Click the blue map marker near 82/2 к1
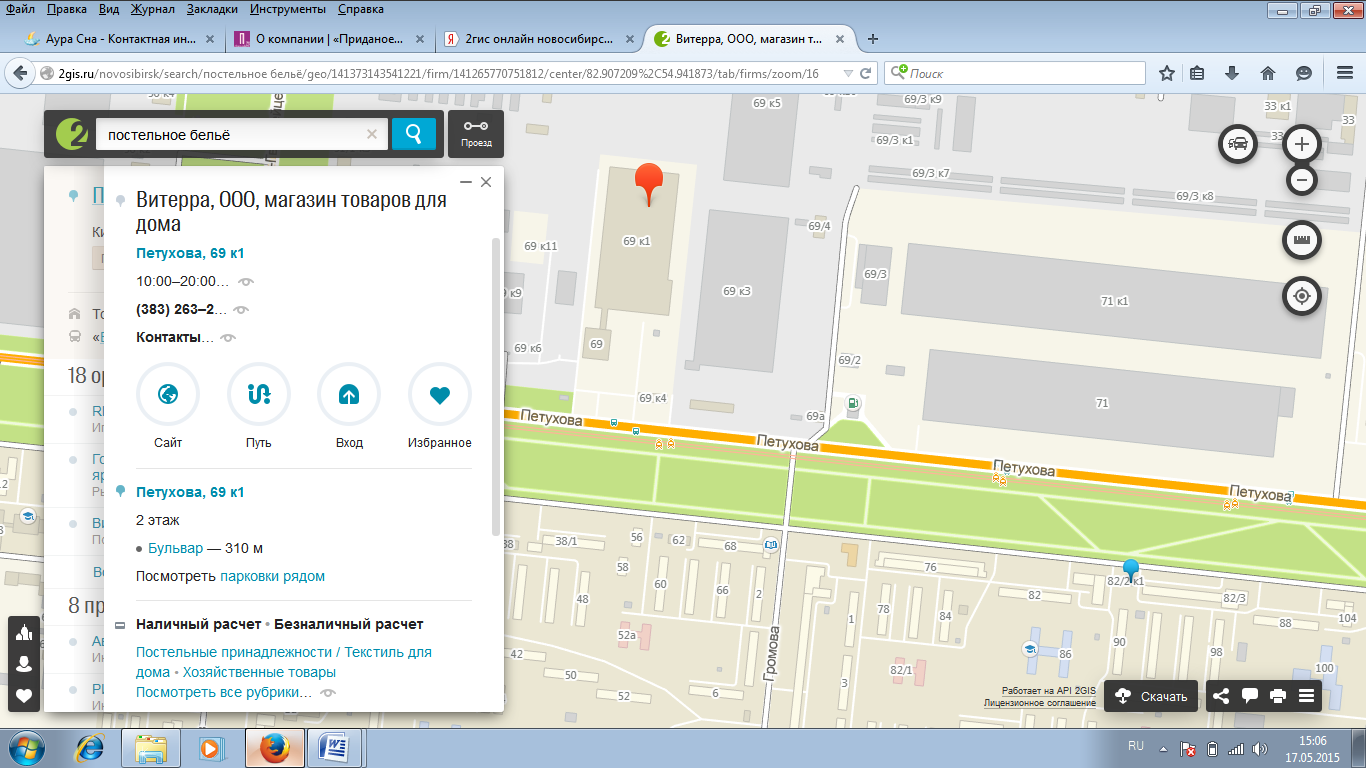This screenshot has height=768, width=1366. coord(1131,571)
